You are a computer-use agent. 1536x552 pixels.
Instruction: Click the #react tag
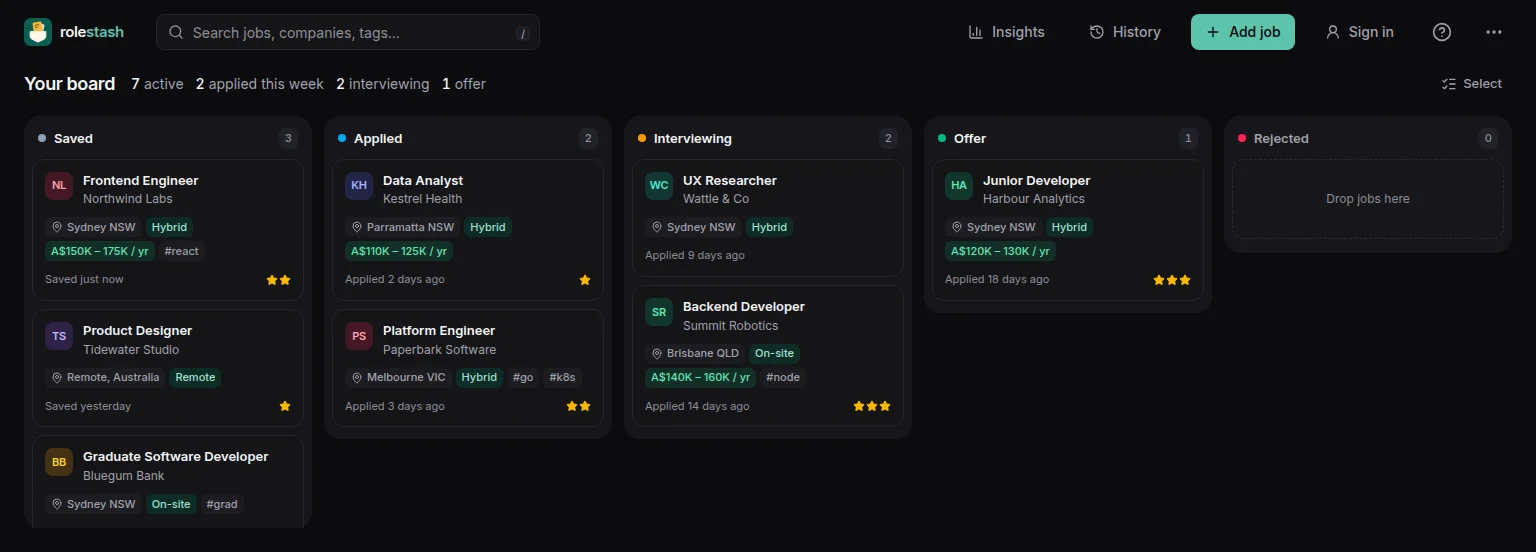181,251
